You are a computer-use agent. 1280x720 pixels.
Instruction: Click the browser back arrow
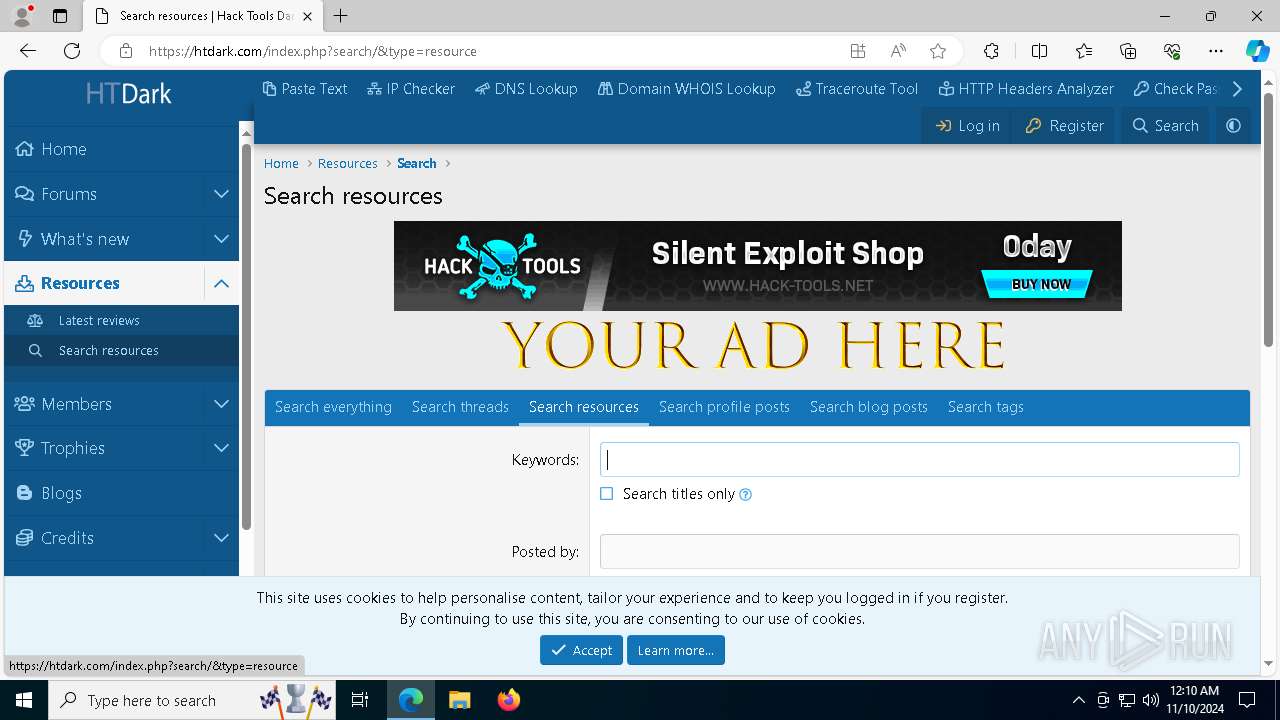pyautogui.click(x=28, y=51)
